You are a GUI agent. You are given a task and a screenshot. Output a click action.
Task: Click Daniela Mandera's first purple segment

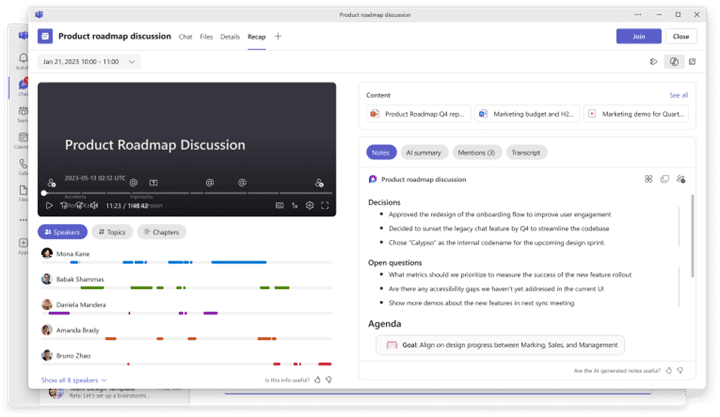(x=59, y=313)
